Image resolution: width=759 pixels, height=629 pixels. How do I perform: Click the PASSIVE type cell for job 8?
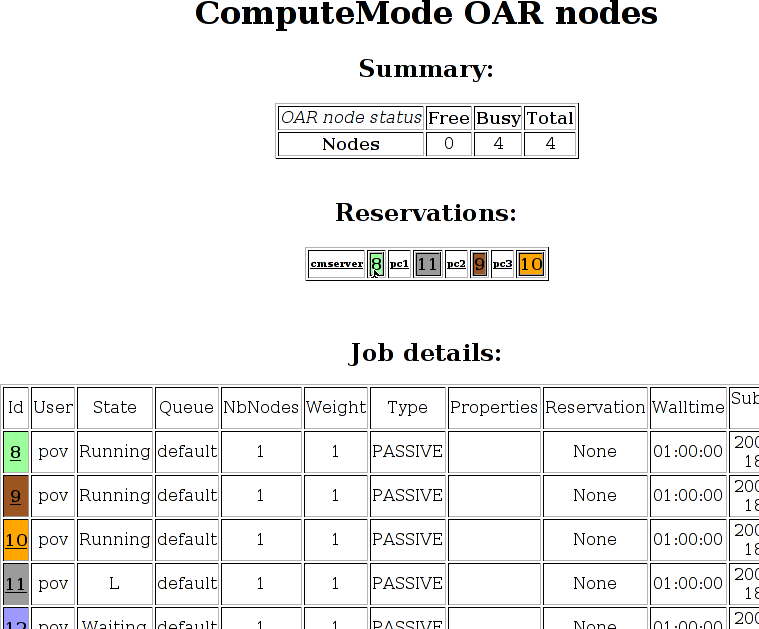click(408, 451)
